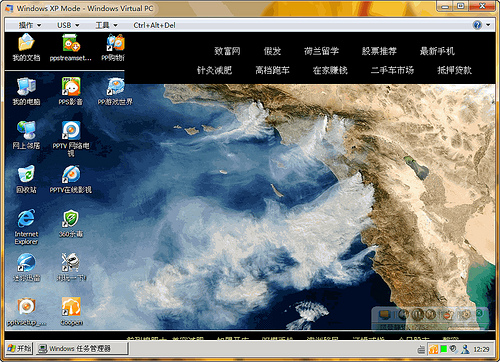Pause playback on the floating widget
The image size is (500, 362).
click(417, 314)
